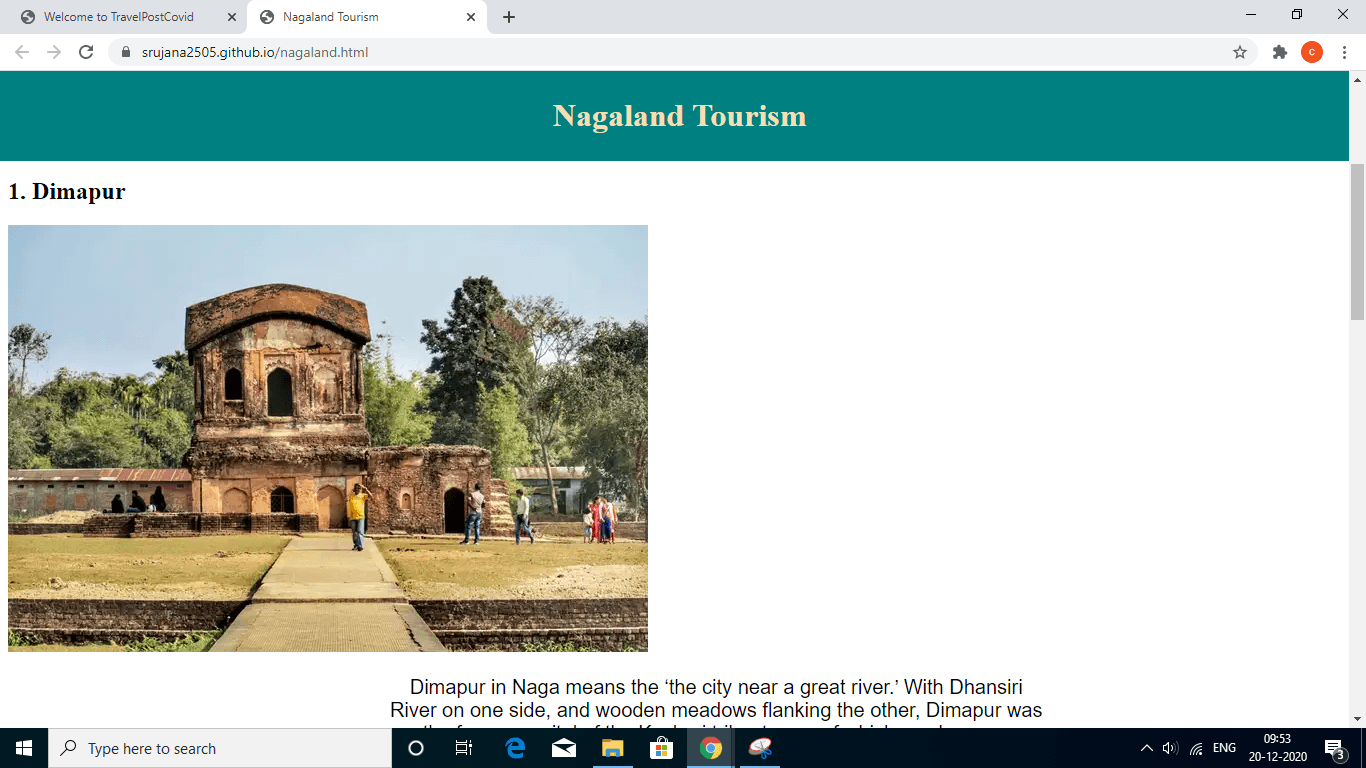
Task: Go forward to next page
Action: click(54, 52)
